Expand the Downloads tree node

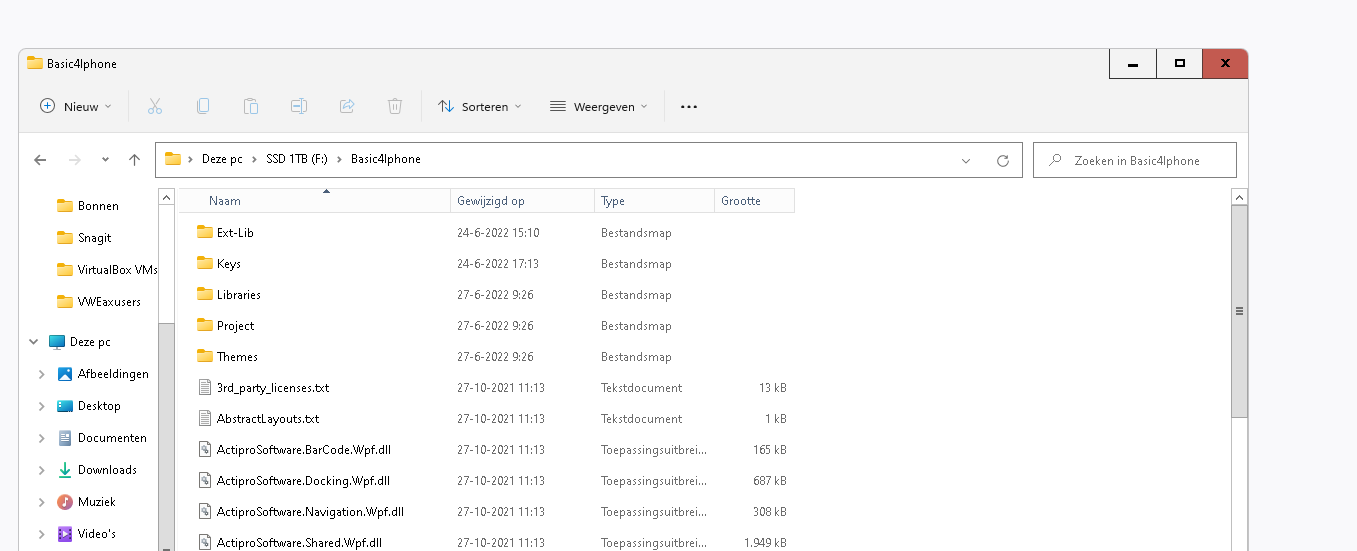pyautogui.click(x=41, y=470)
